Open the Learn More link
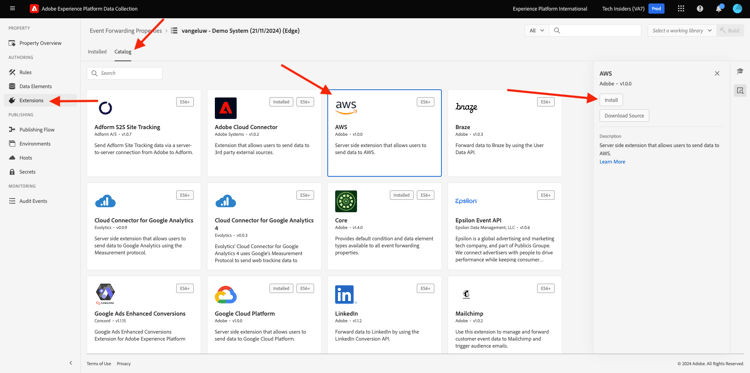 [612, 162]
